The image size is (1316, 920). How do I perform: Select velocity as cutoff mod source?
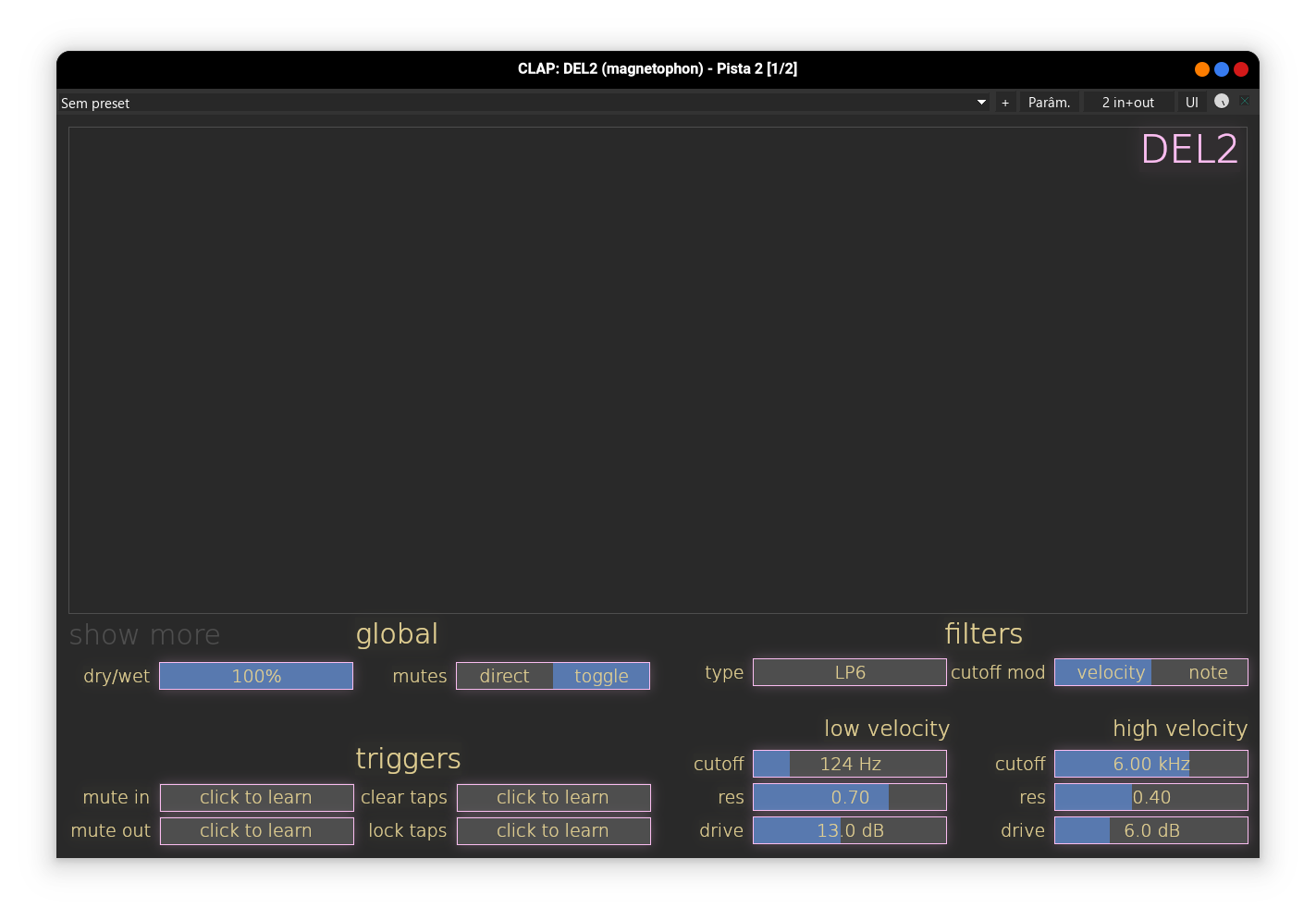pyautogui.click(x=1102, y=672)
